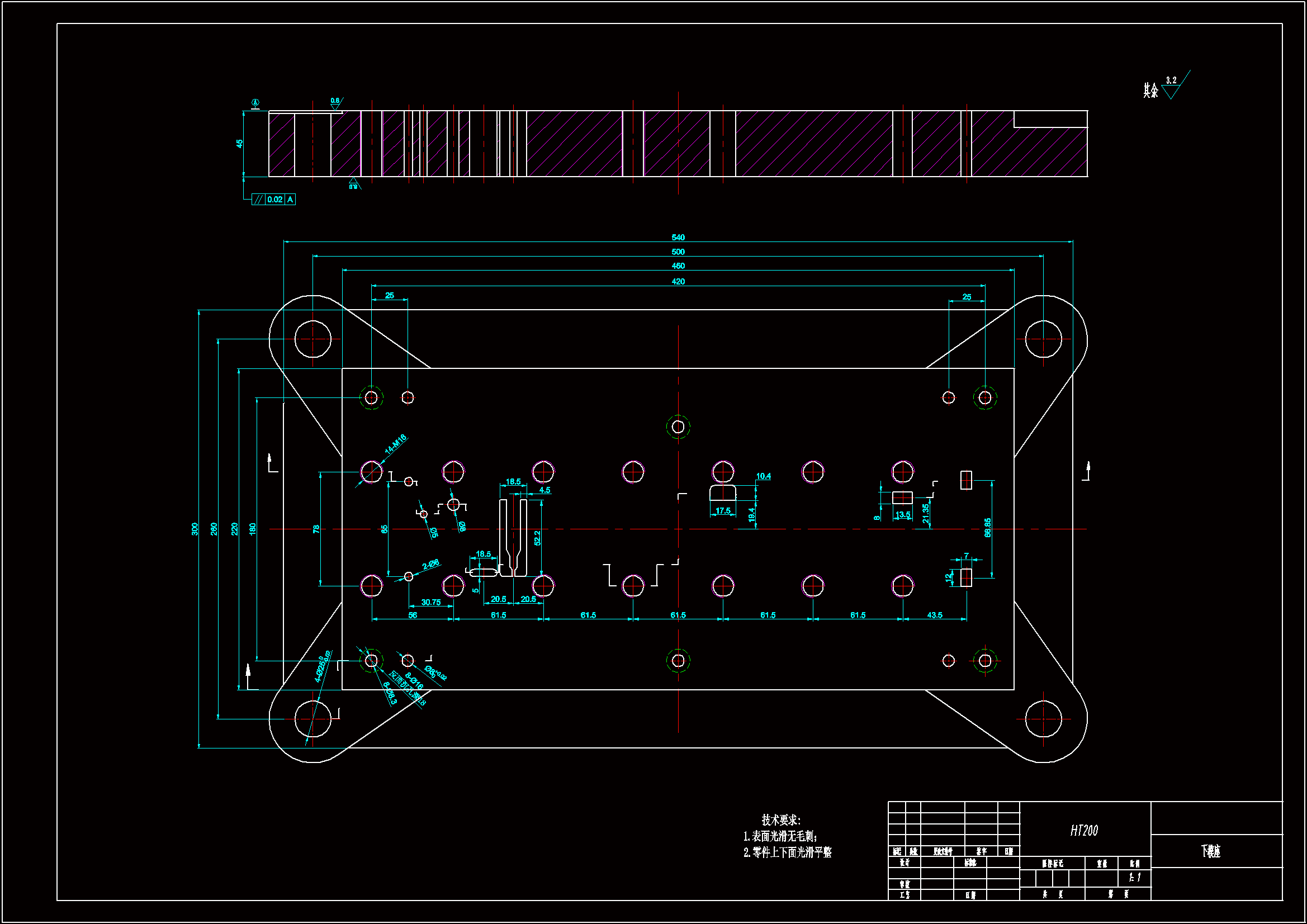Click the parallelism tolerance frame 0.02 A
Image resolution: width=1307 pixels, height=924 pixels.
tap(274, 199)
